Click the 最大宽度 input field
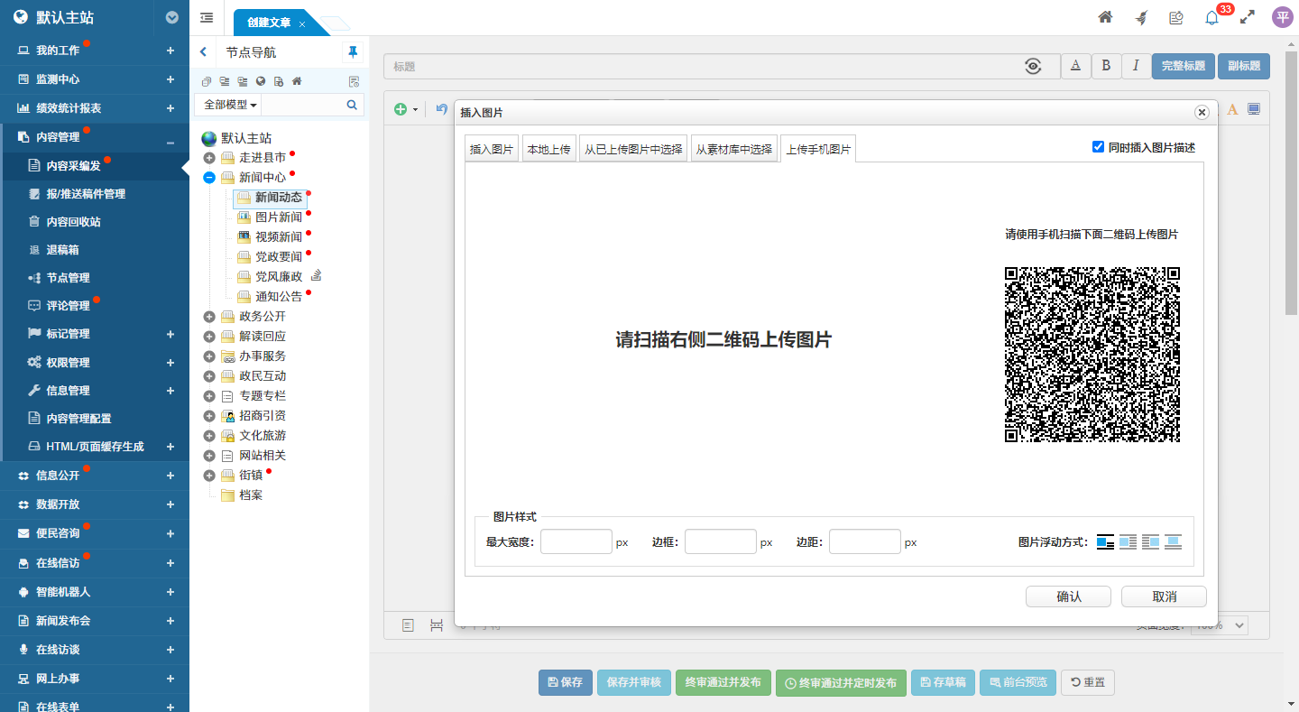The width and height of the screenshot is (1299, 712). [576, 542]
